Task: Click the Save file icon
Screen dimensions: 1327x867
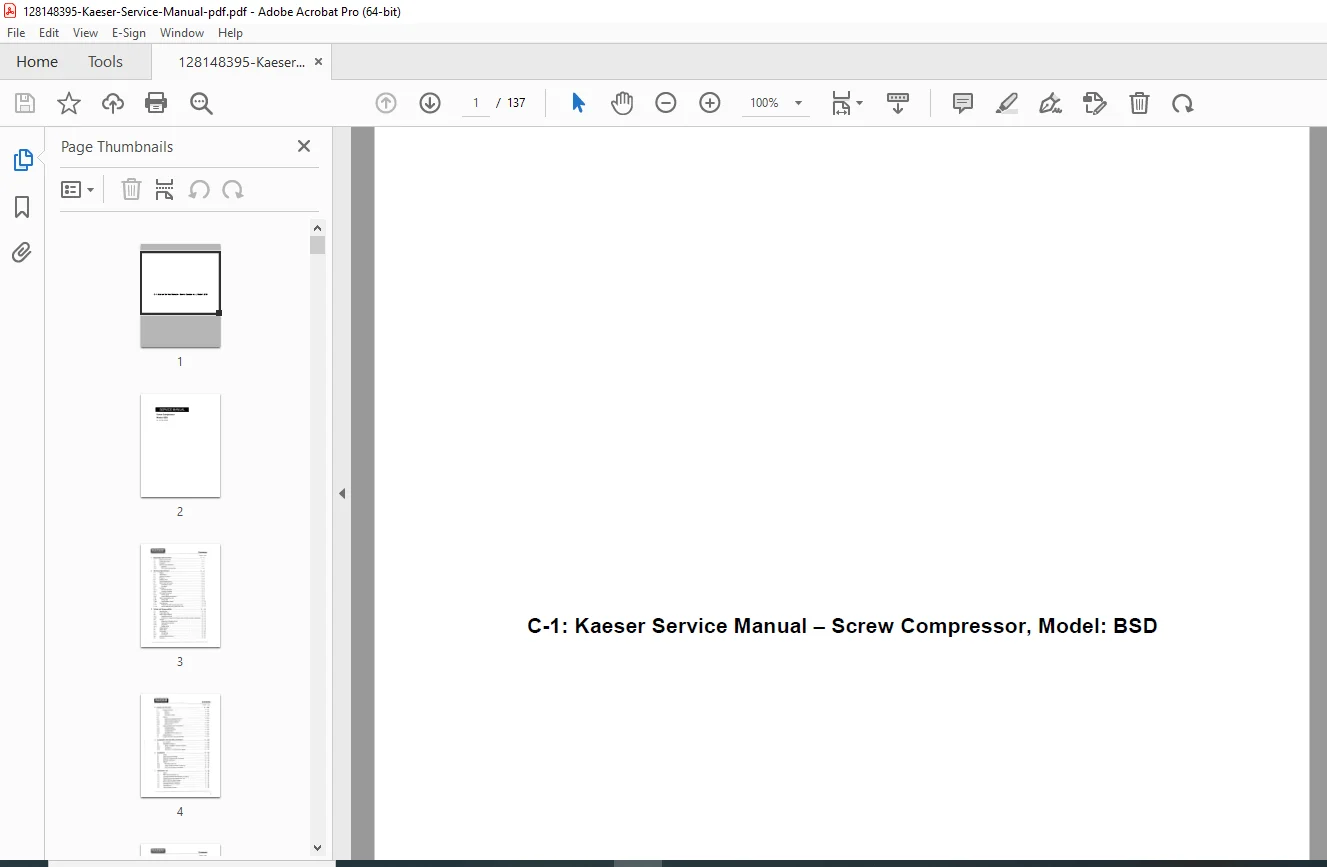Action: point(25,103)
